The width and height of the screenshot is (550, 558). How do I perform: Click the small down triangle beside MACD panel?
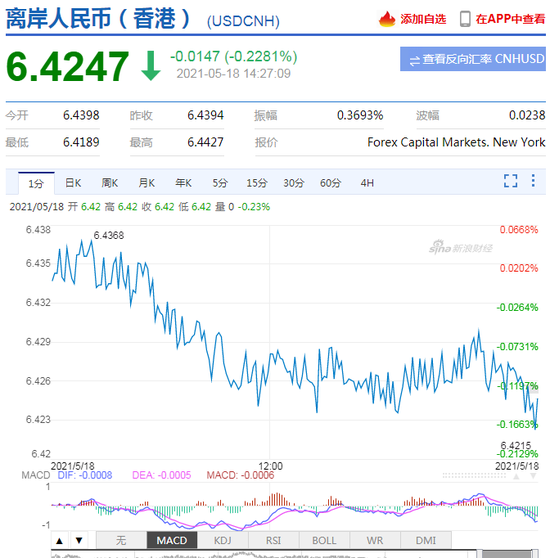pyautogui.click(x=533, y=476)
